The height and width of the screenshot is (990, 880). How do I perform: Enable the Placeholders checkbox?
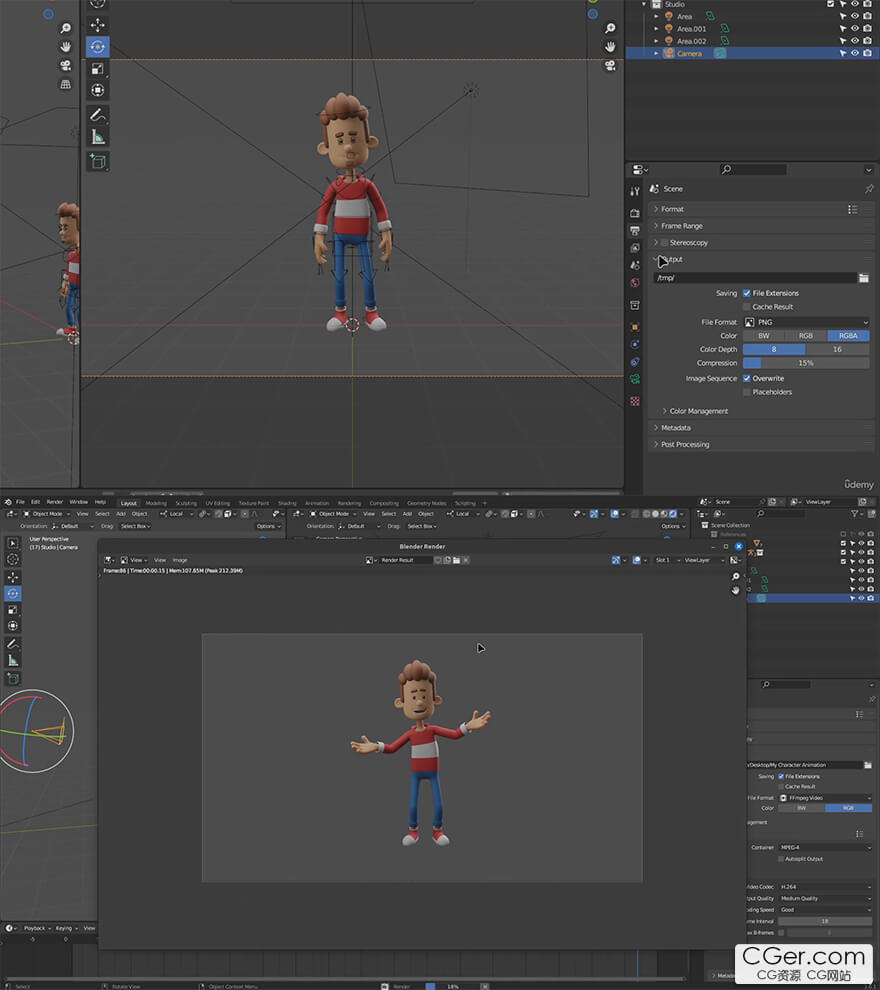(747, 392)
